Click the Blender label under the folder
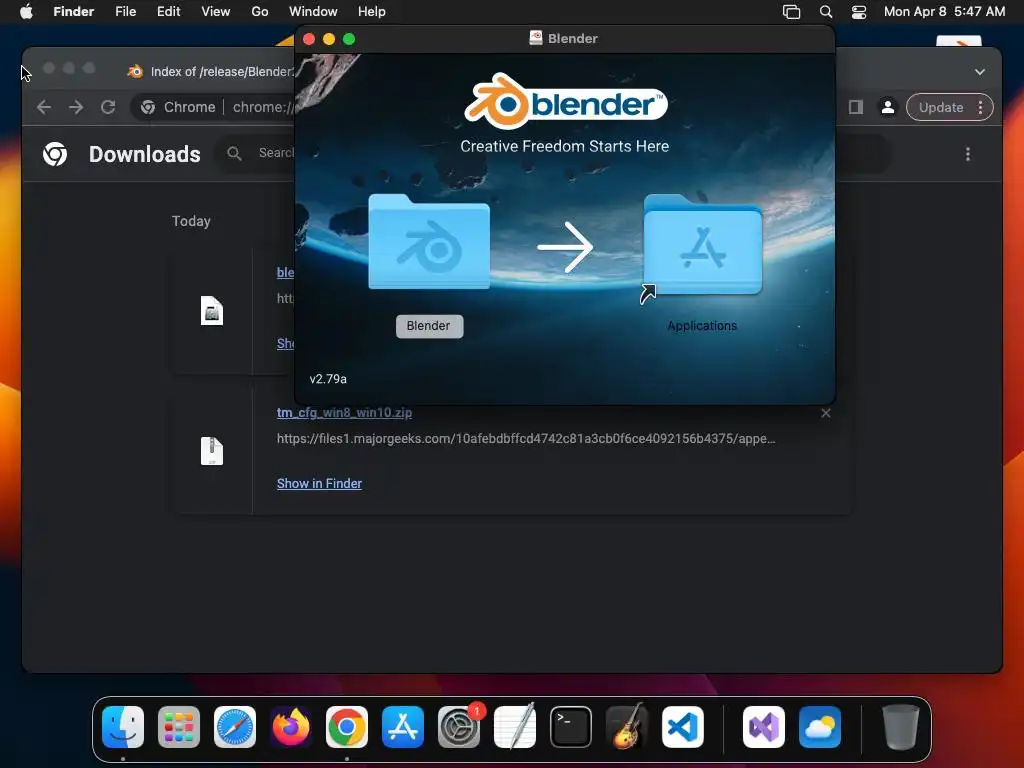1024x768 pixels. click(429, 326)
